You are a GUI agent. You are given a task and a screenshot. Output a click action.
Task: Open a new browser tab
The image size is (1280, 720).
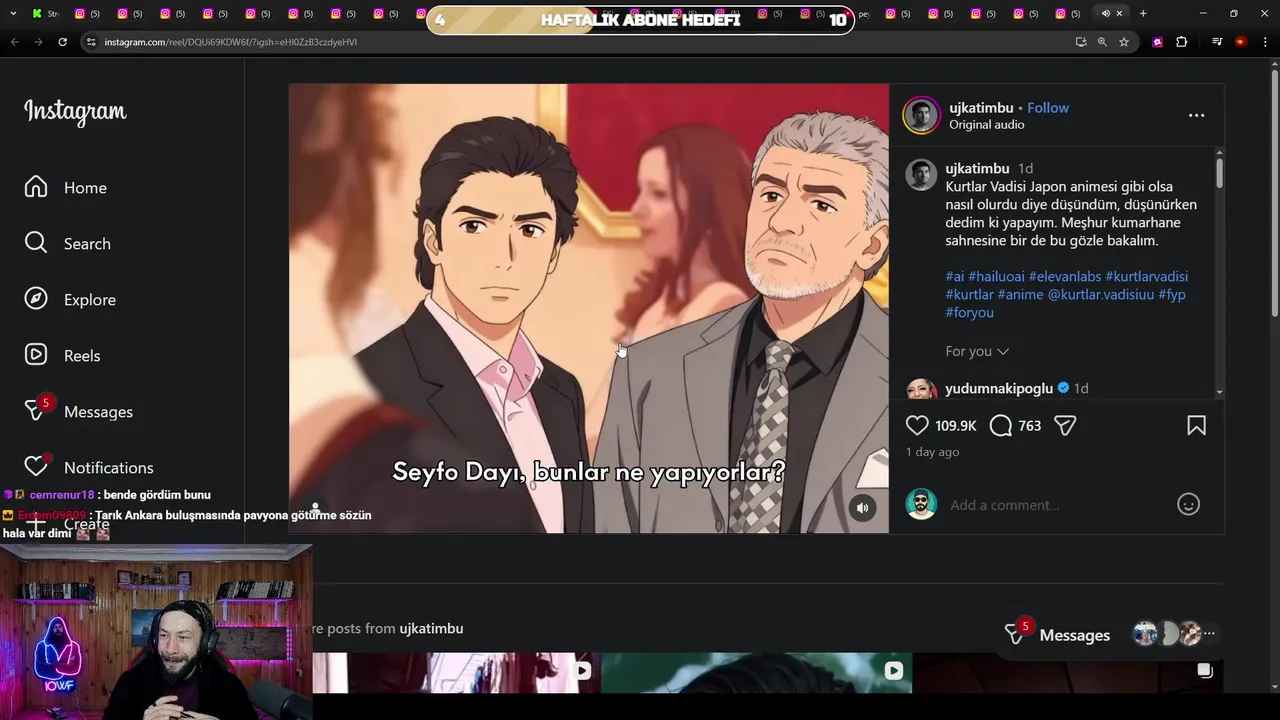[x=1143, y=13]
